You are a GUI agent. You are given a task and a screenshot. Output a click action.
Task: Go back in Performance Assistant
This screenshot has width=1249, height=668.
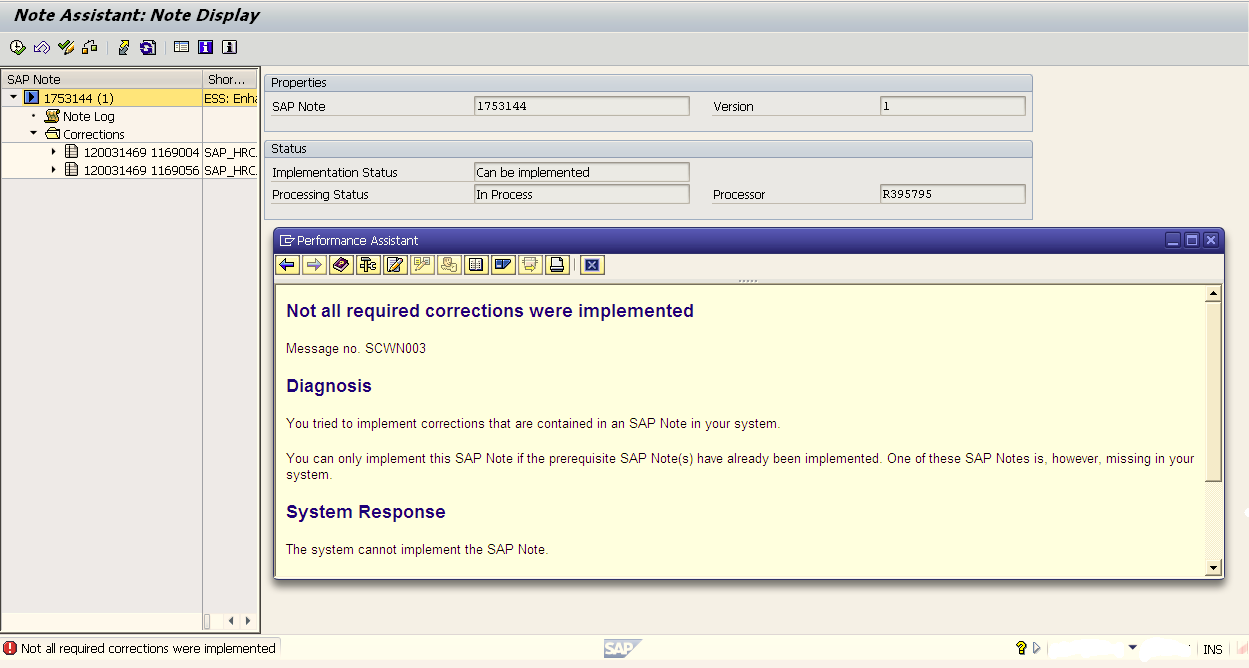click(x=287, y=264)
